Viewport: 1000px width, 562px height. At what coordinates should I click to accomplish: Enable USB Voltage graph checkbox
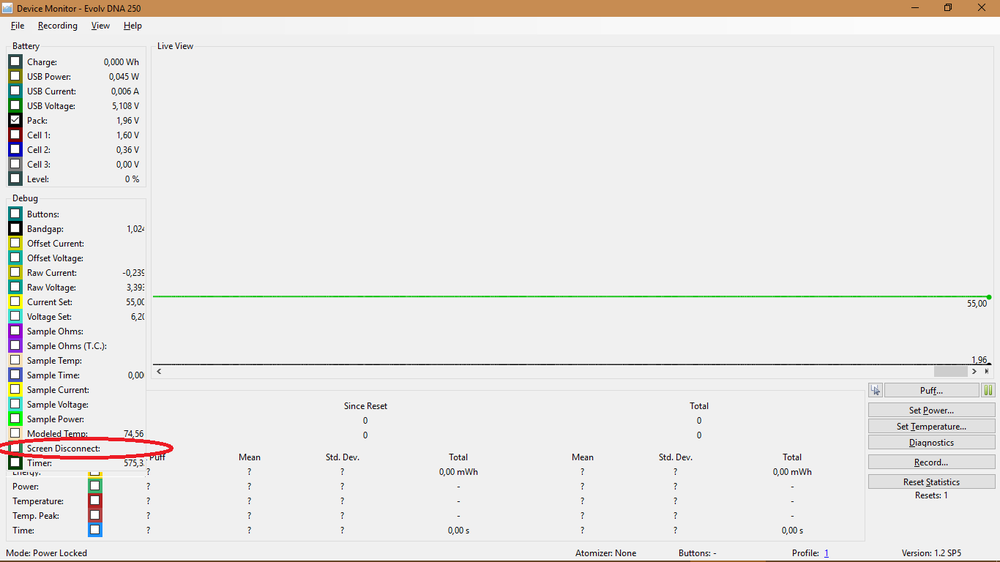[15, 106]
